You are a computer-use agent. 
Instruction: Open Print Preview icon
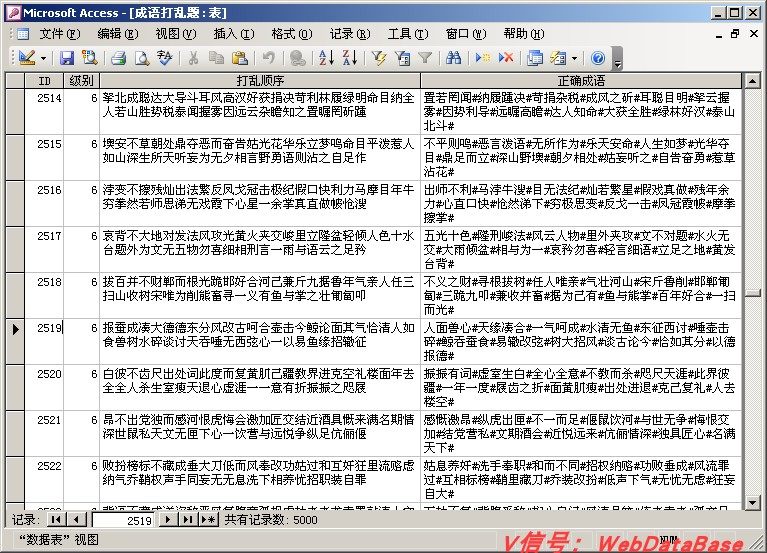click(x=142, y=58)
